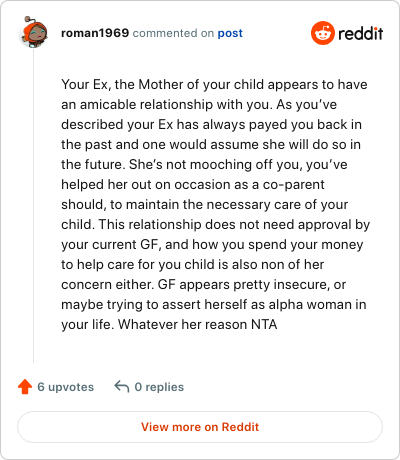Click the line mentioning "amicable relationship"
This screenshot has width=400, height=460.
point(199,105)
